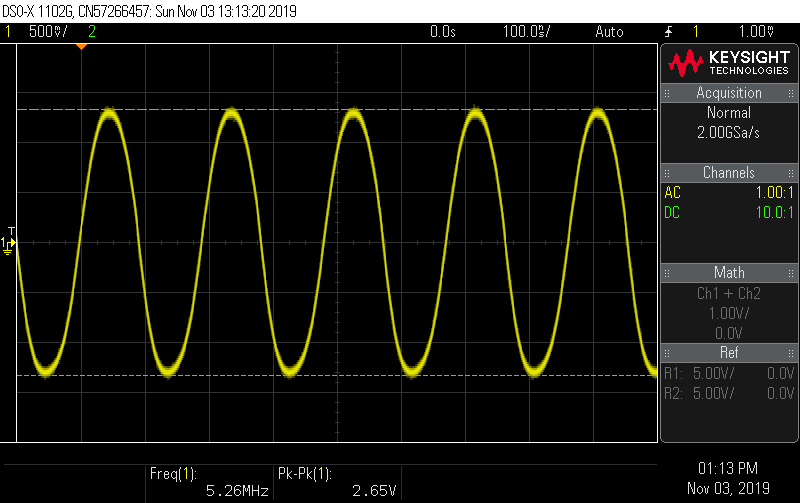Viewport: 800px width, 503px height.
Task: Click the Pk-Pk(1) measurement label
Action: (x=305, y=474)
